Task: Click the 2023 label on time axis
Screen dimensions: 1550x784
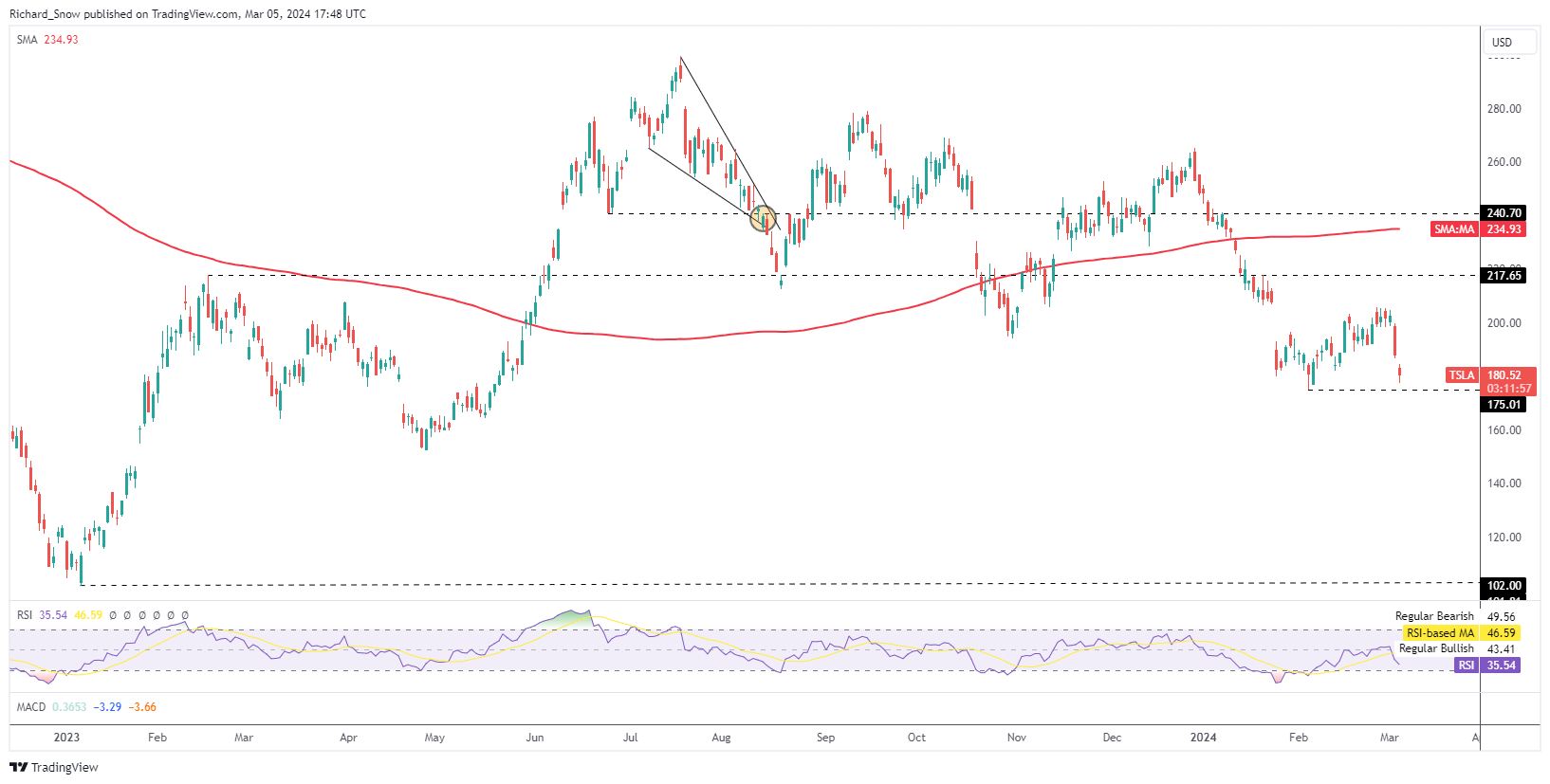Action: coord(66,738)
